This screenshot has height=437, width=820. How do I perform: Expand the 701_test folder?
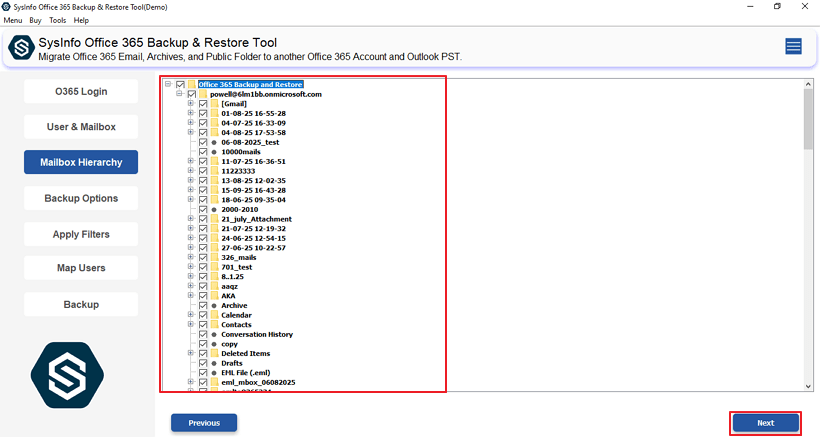(191, 267)
